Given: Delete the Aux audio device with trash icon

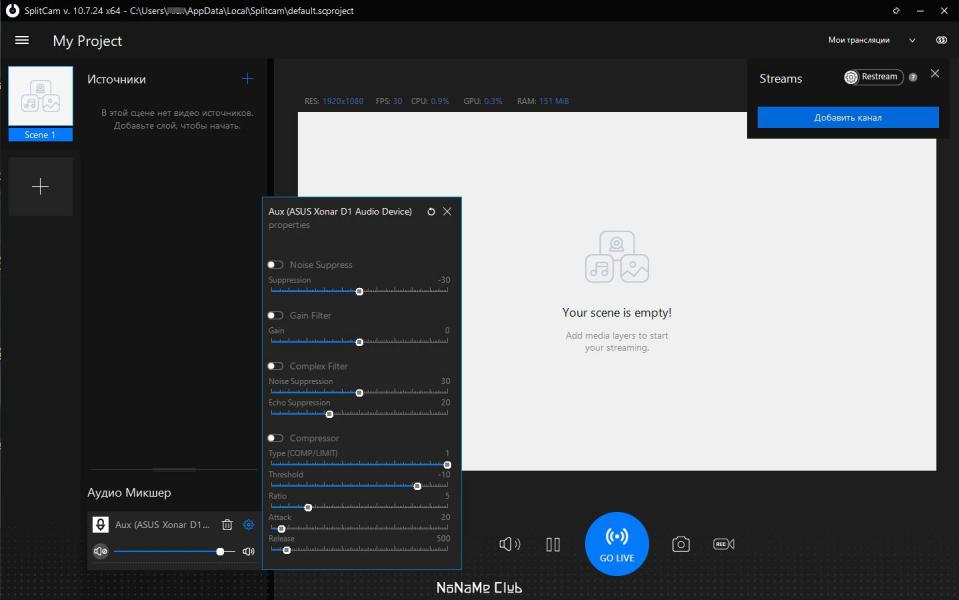Looking at the screenshot, I should click(227, 524).
